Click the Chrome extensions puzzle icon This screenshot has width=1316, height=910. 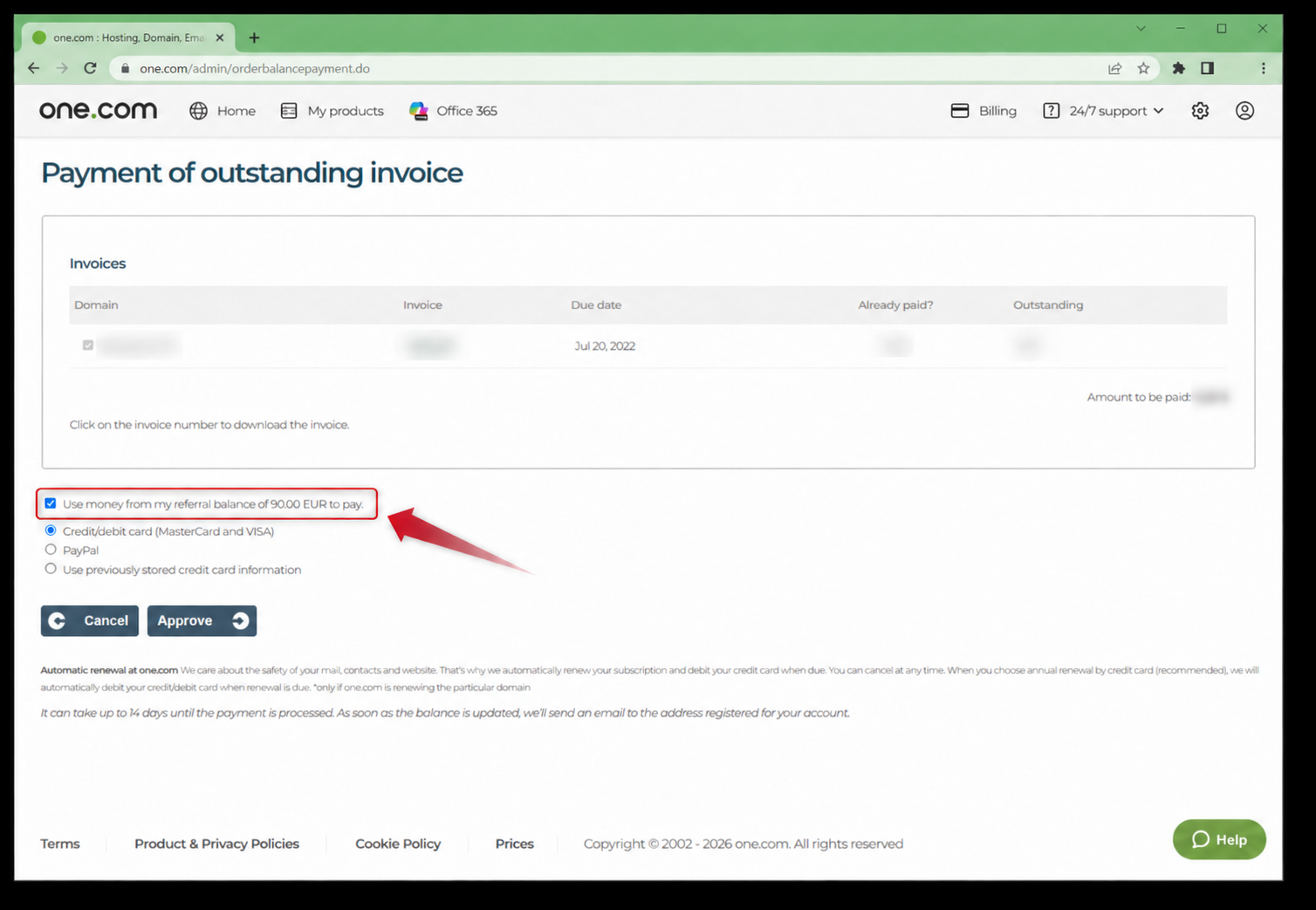coord(1178,68)
